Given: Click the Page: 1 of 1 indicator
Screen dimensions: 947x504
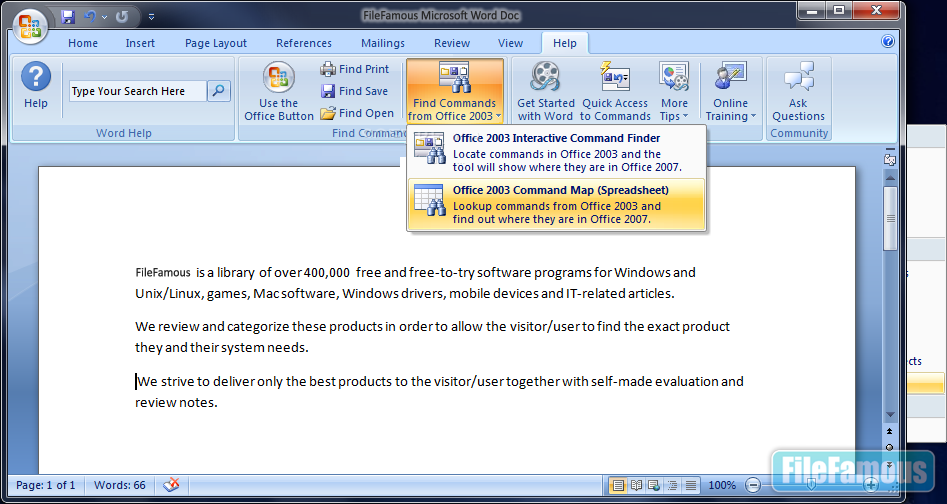Looking at the screenshot, I should coord(46,485).
